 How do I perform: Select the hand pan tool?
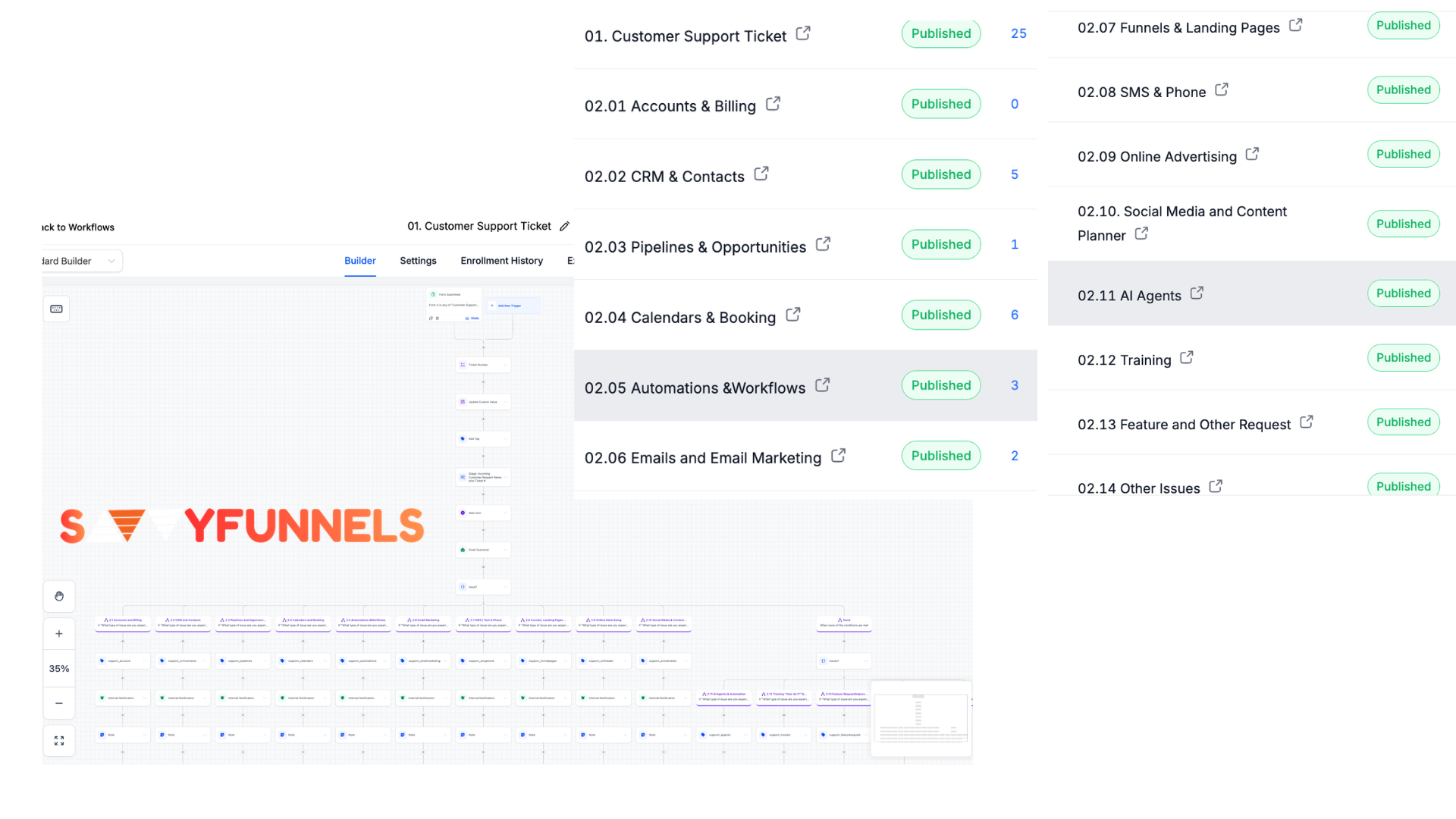(59, 597)
